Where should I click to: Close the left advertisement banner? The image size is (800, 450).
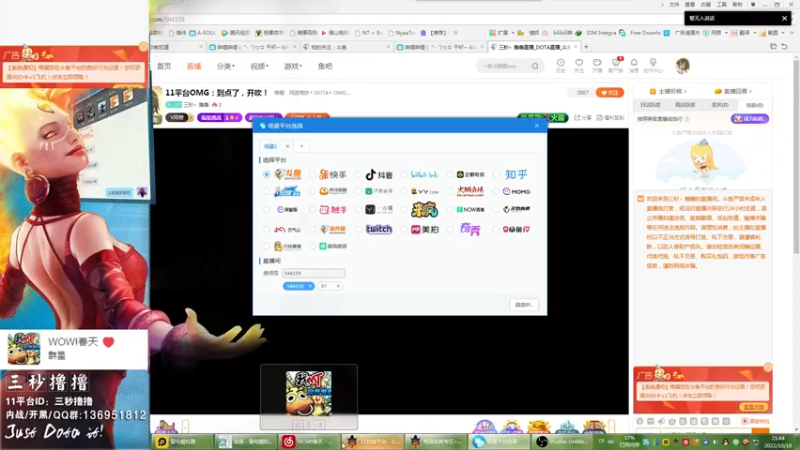pos(143,47)
